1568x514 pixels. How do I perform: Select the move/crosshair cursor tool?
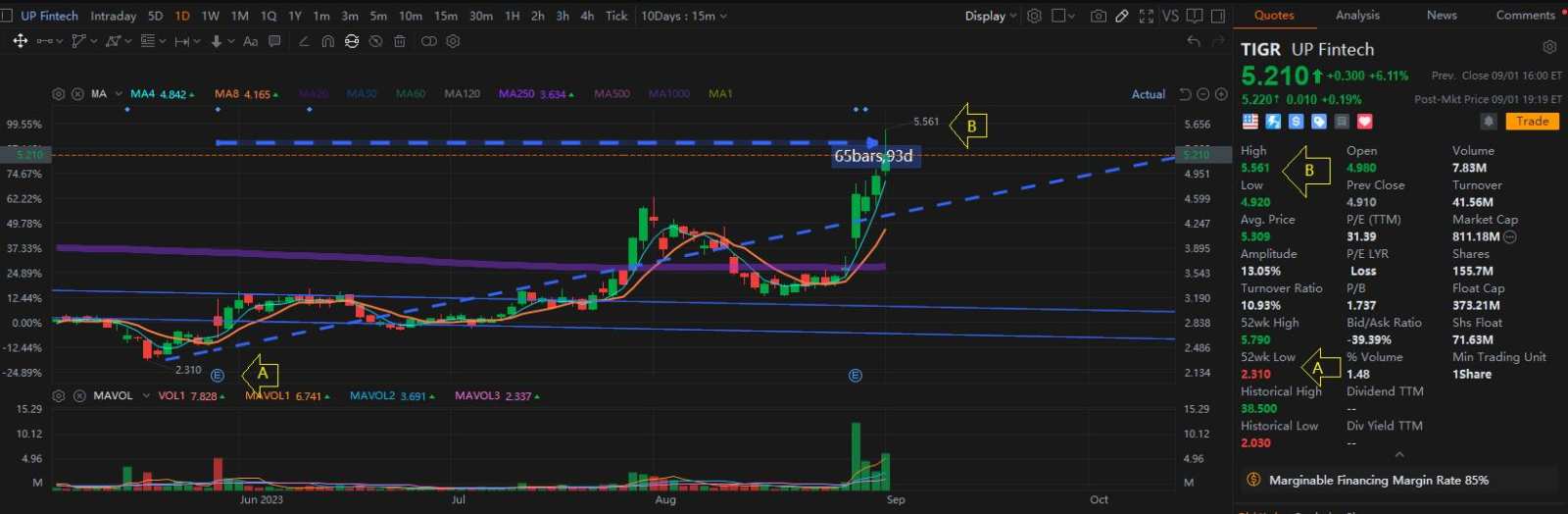(x=20, y=41)
